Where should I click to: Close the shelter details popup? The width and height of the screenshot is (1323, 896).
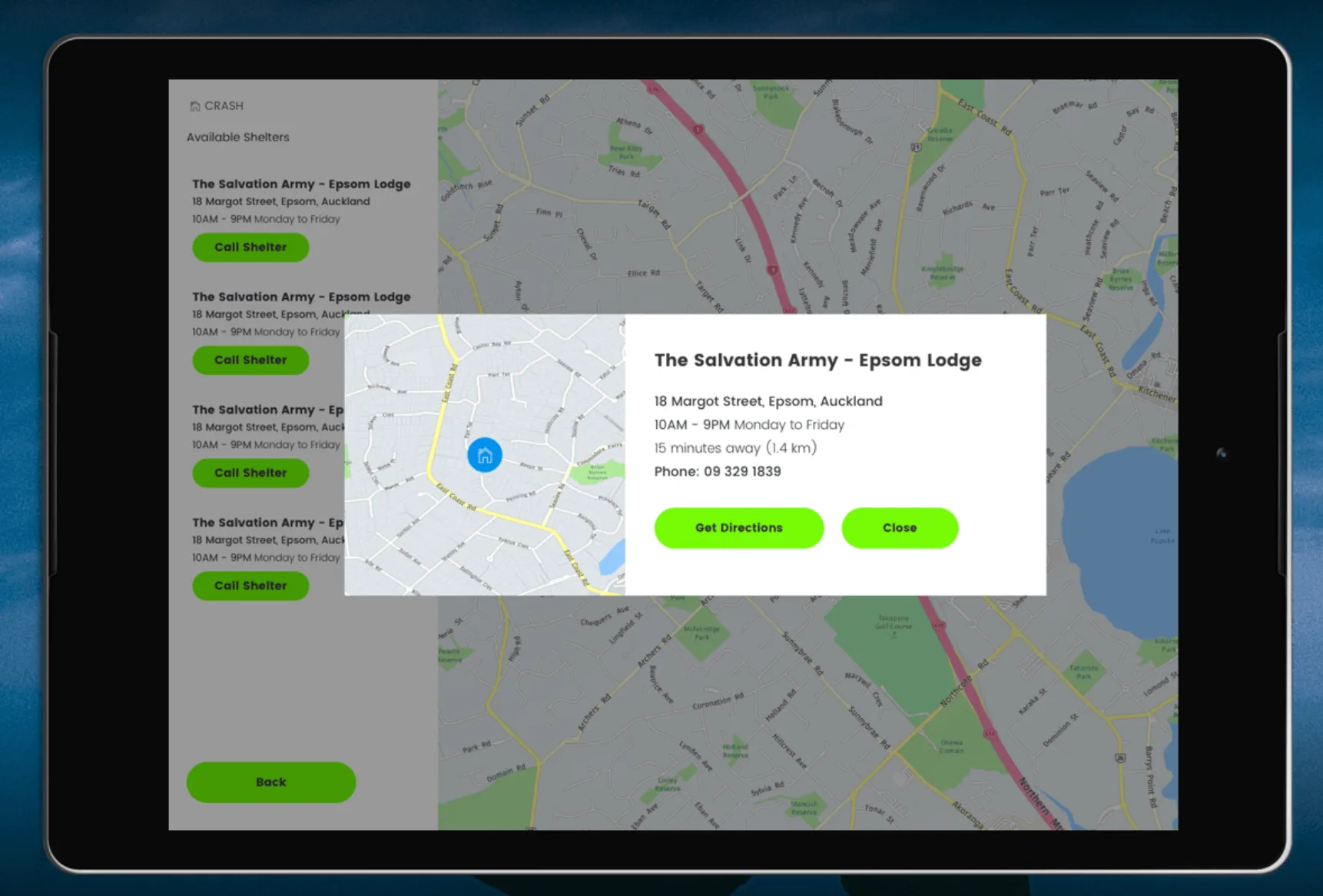(x=900, y=528)
